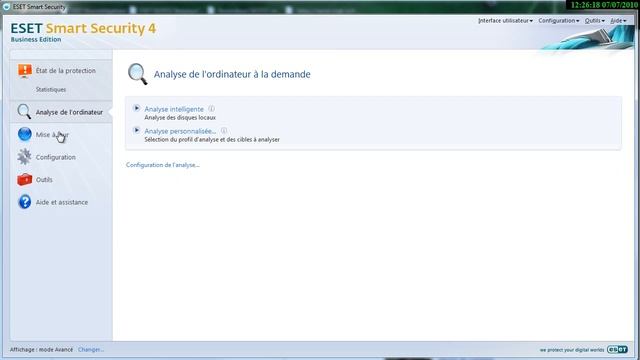Click the orange protection status warning icon
Viewport: 640px width, 360px height.
(24, 71)
